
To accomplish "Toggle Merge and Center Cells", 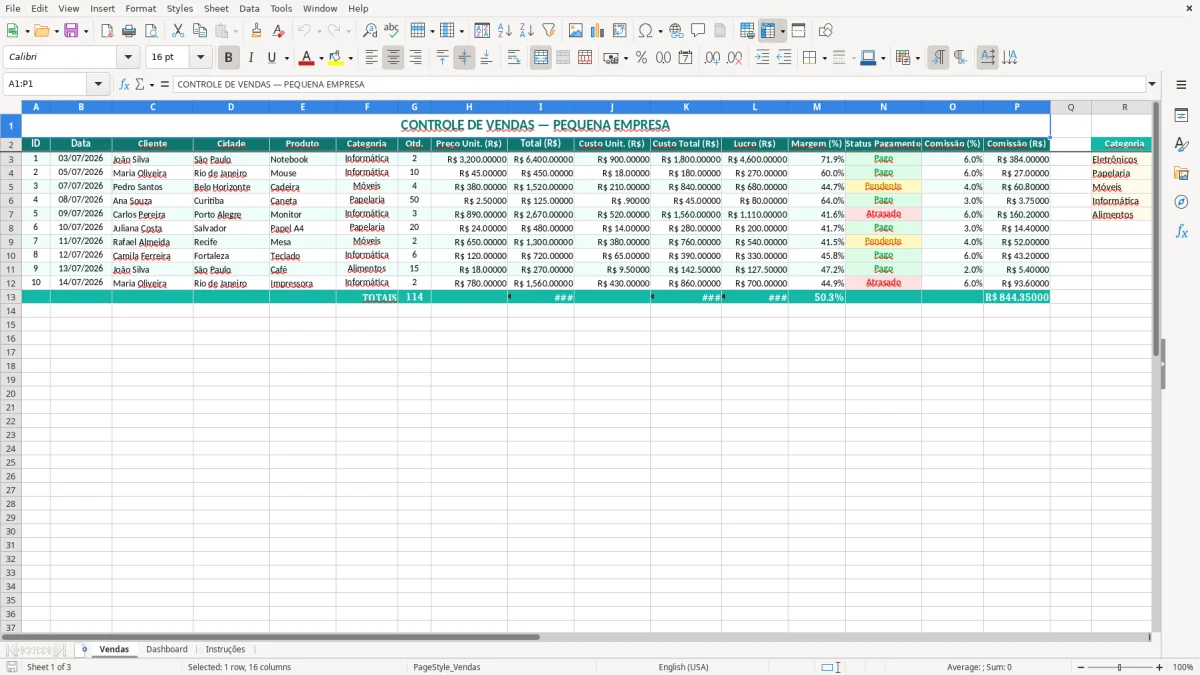I will click(541, 58).
